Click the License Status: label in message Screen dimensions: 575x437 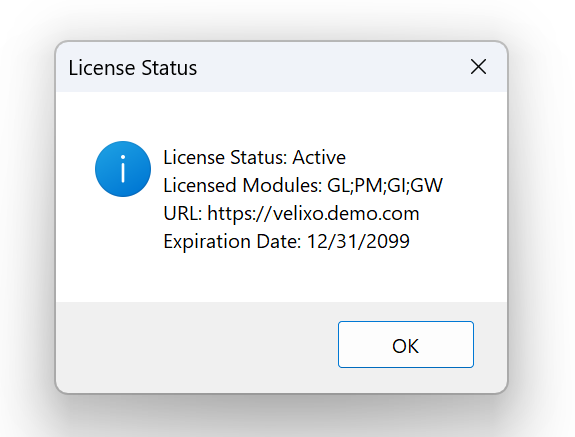tap(225, 157)
